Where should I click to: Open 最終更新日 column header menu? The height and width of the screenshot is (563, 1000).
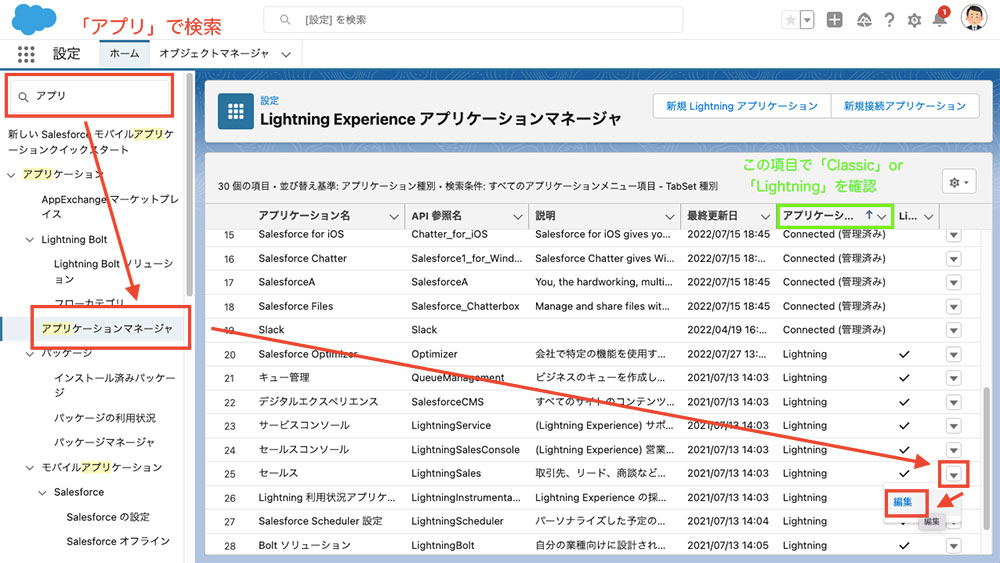click(x=765, y=217)
